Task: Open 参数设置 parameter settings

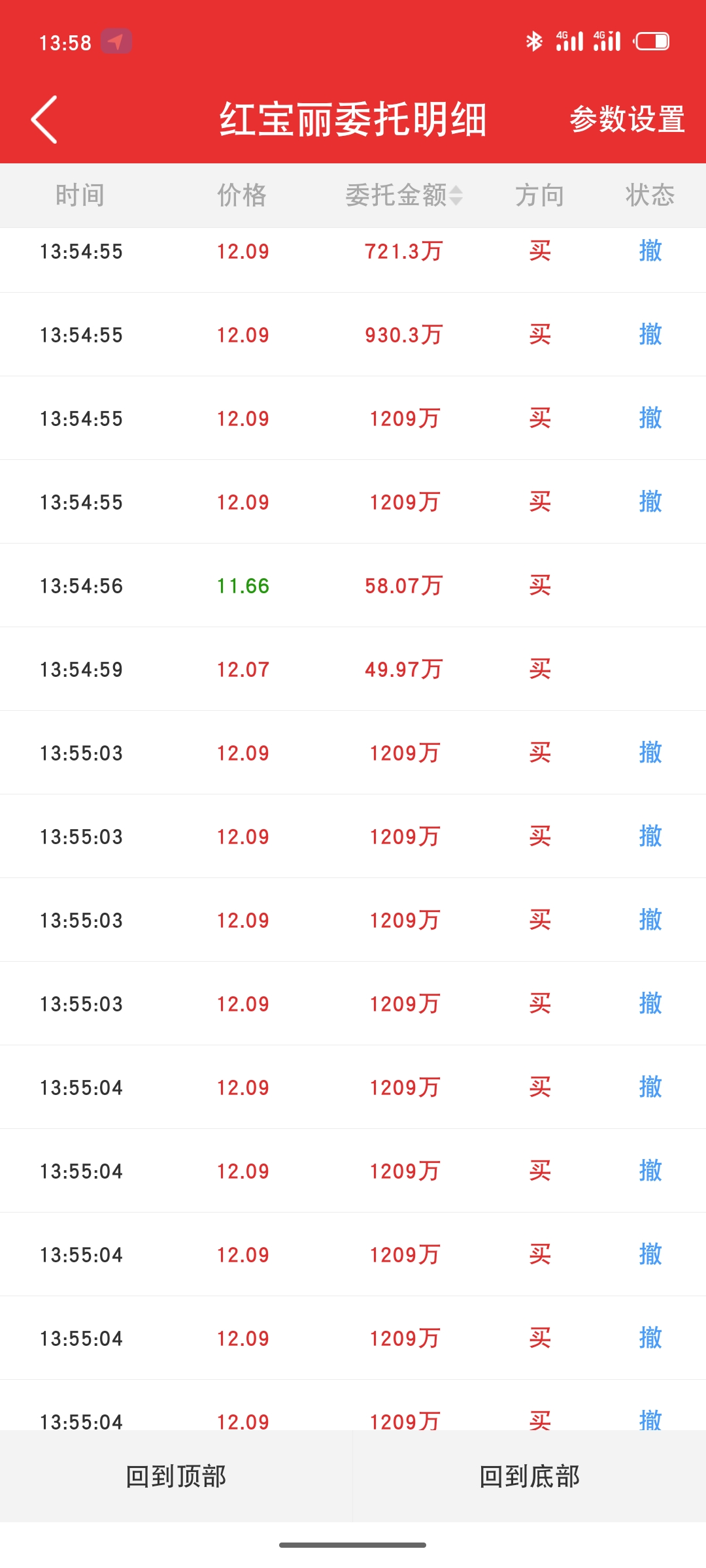Action: coord(627,120)
